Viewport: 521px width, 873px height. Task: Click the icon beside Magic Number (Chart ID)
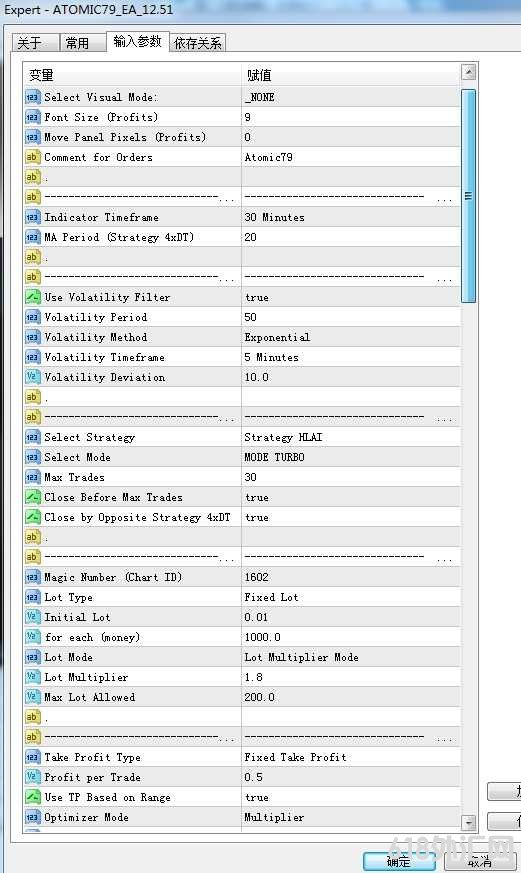pos(33,577)
